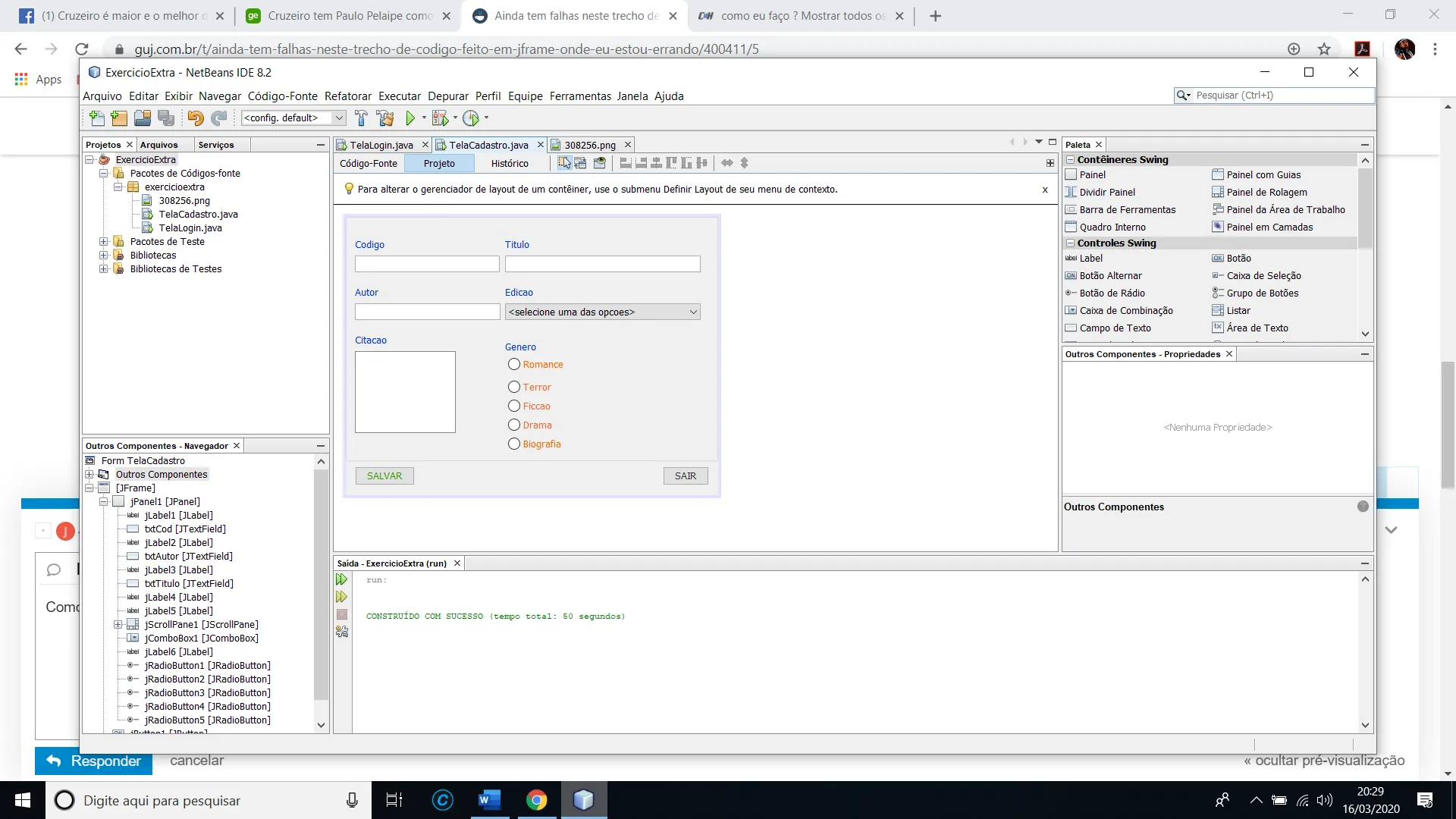Select the Biografia radio button
Viewport: 1456px width, 819px height.
(514, 444)
